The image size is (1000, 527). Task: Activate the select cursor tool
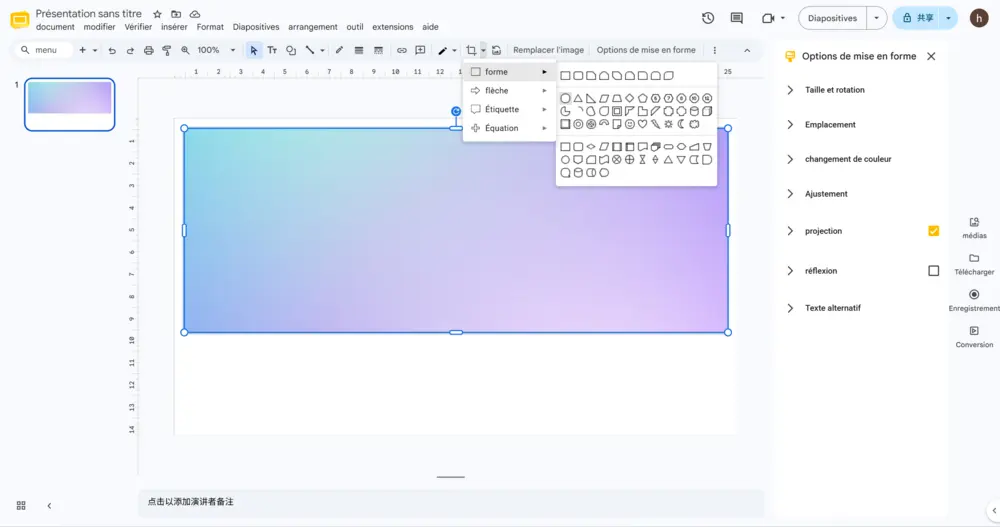tap(254, 50)
